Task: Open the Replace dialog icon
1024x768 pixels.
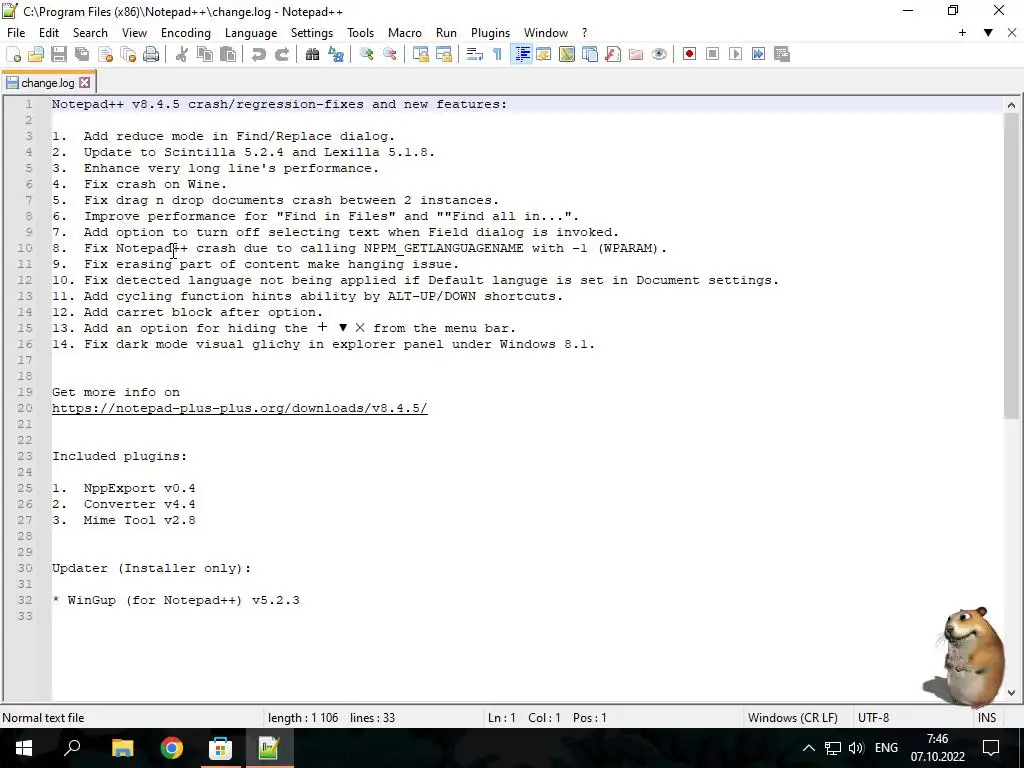Action: (336, 54)
